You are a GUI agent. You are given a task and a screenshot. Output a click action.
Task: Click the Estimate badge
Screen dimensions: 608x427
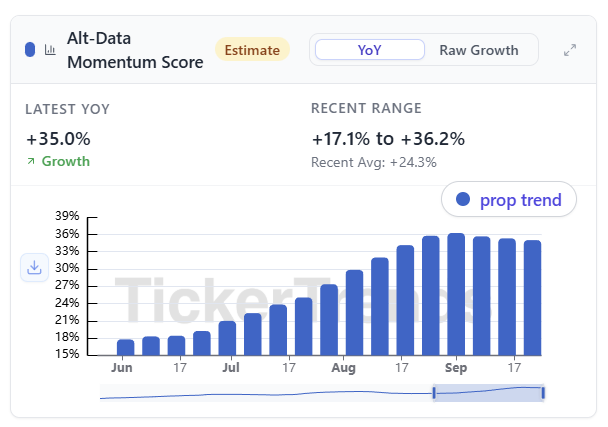point(252,50)
